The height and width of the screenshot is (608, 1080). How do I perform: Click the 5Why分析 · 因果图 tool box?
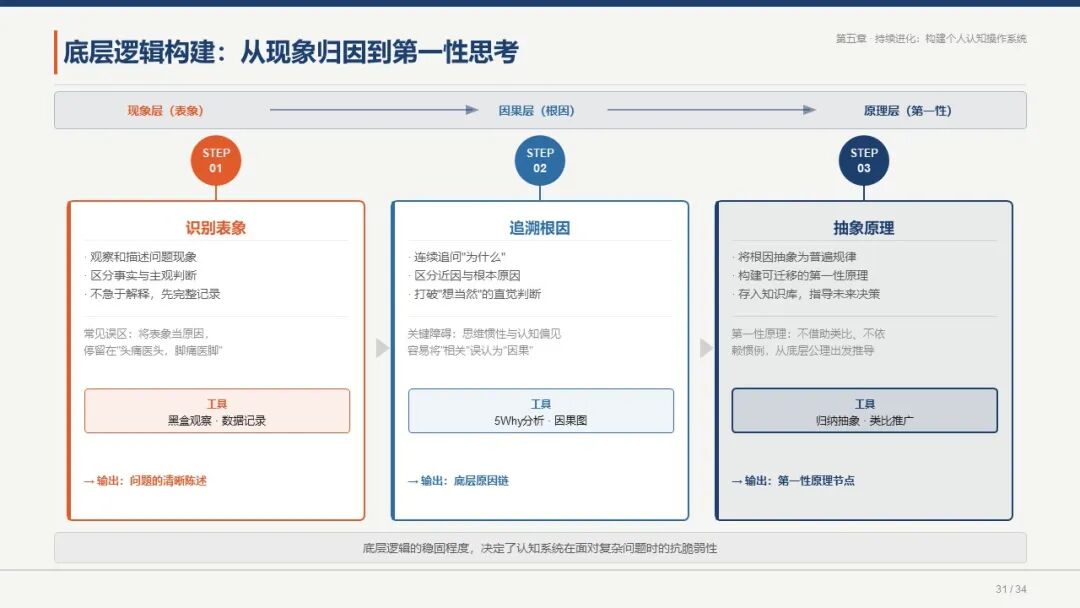click(541, 411)
